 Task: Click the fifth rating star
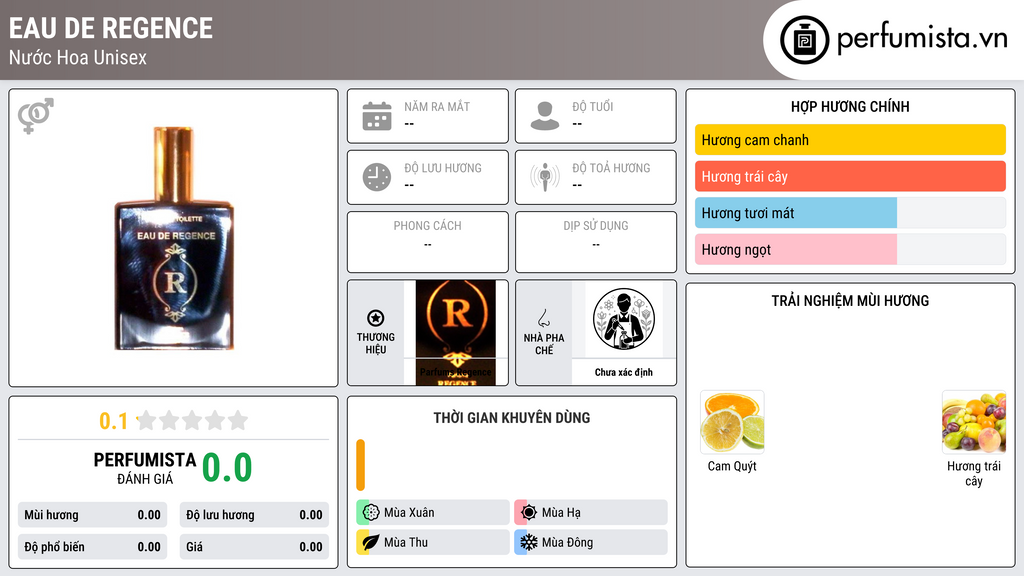click(238, 420)
